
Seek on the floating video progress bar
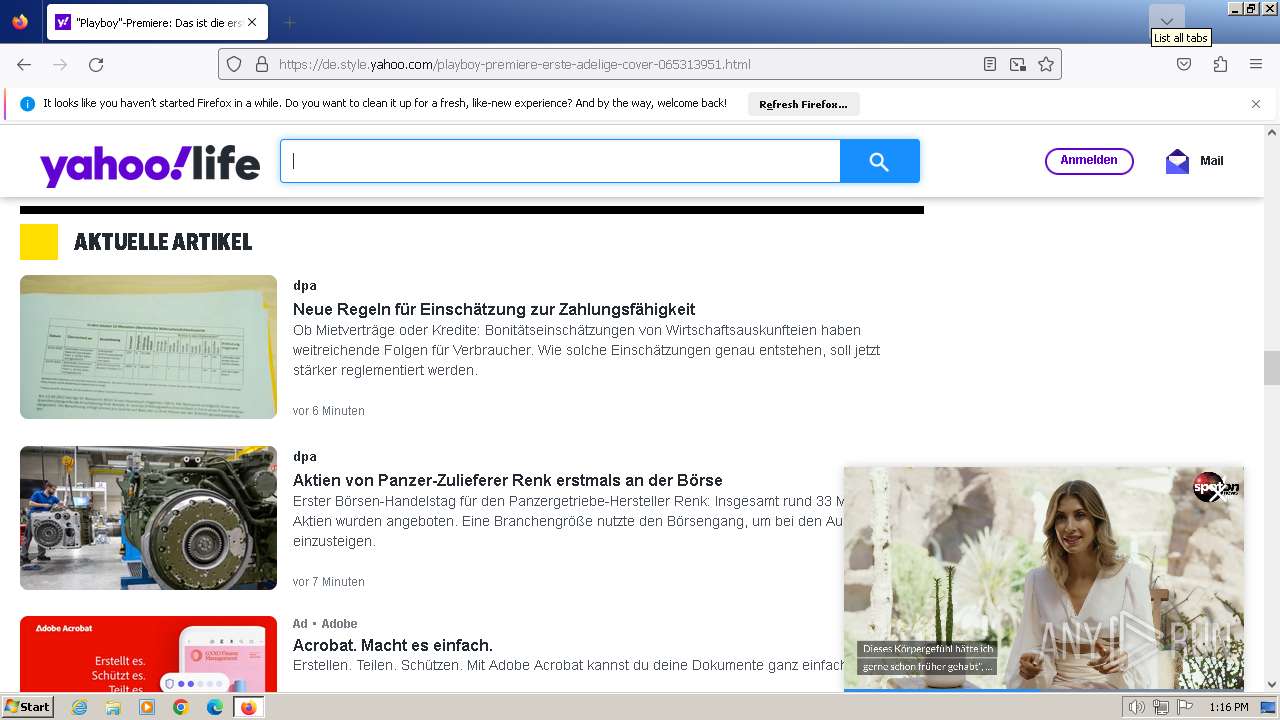(x=1044, y=690)
